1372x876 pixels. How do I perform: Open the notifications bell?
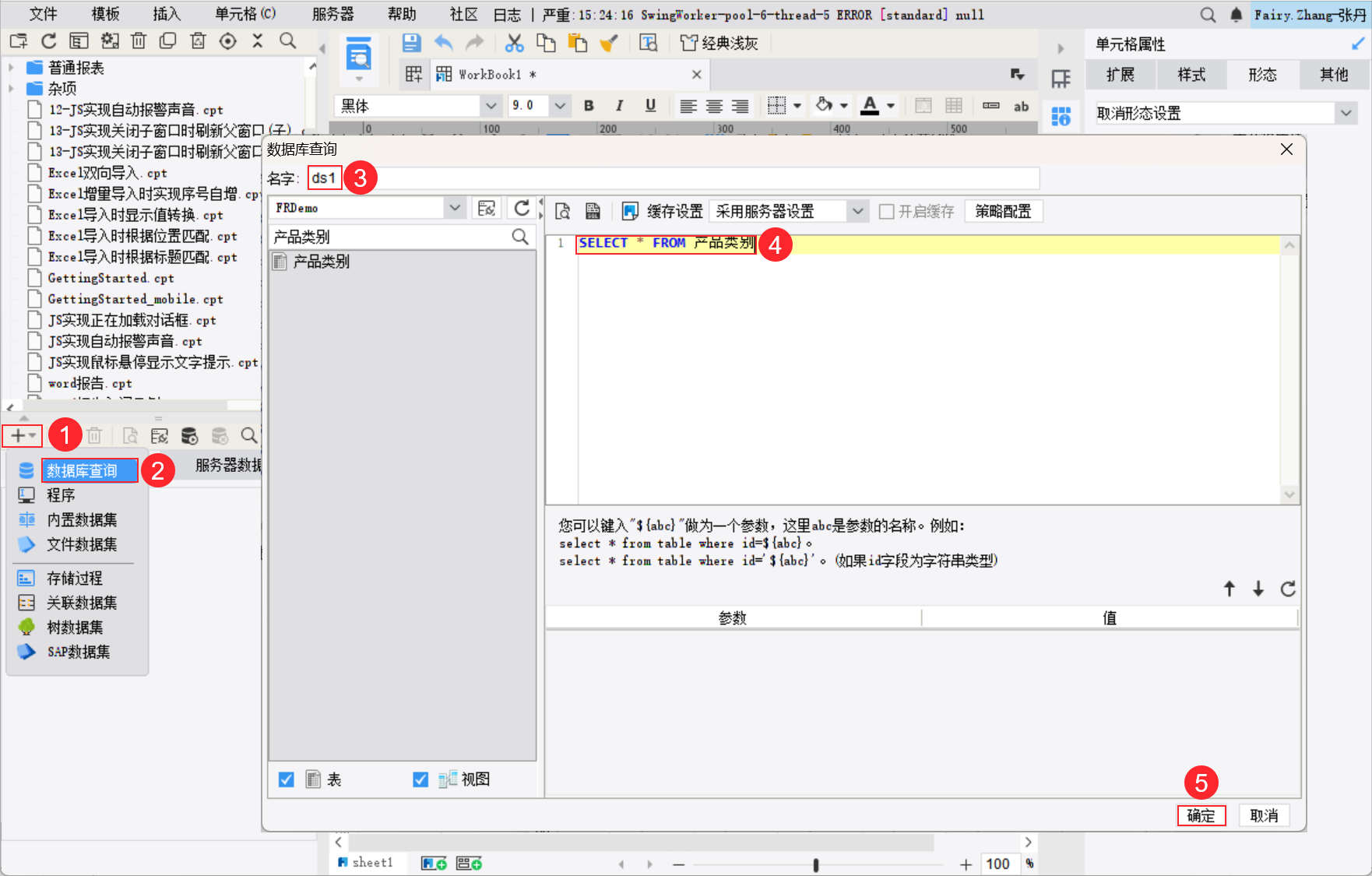pyautogui.click(x=1236, y=15)
